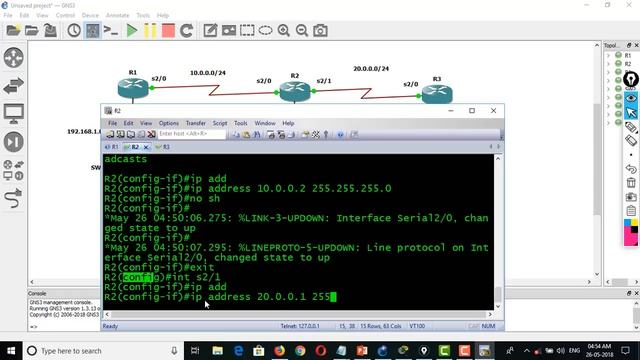Open the Action Center notification icon
This screenshot has height=360, width=640.
coord(625,351)
